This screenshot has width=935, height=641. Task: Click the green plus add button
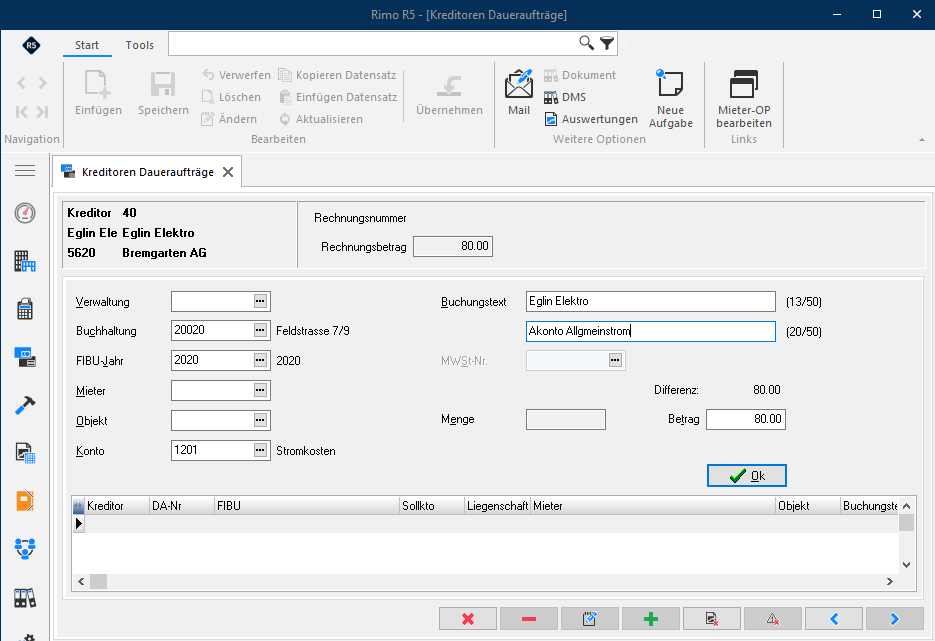651,619
